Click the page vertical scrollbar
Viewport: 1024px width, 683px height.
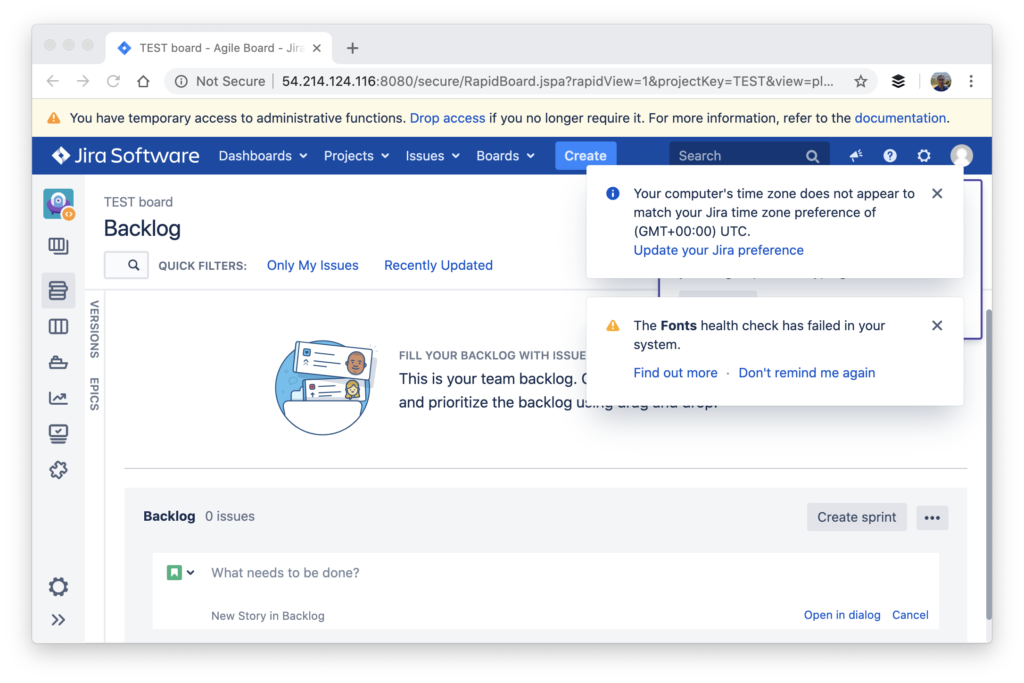(988, 464)
